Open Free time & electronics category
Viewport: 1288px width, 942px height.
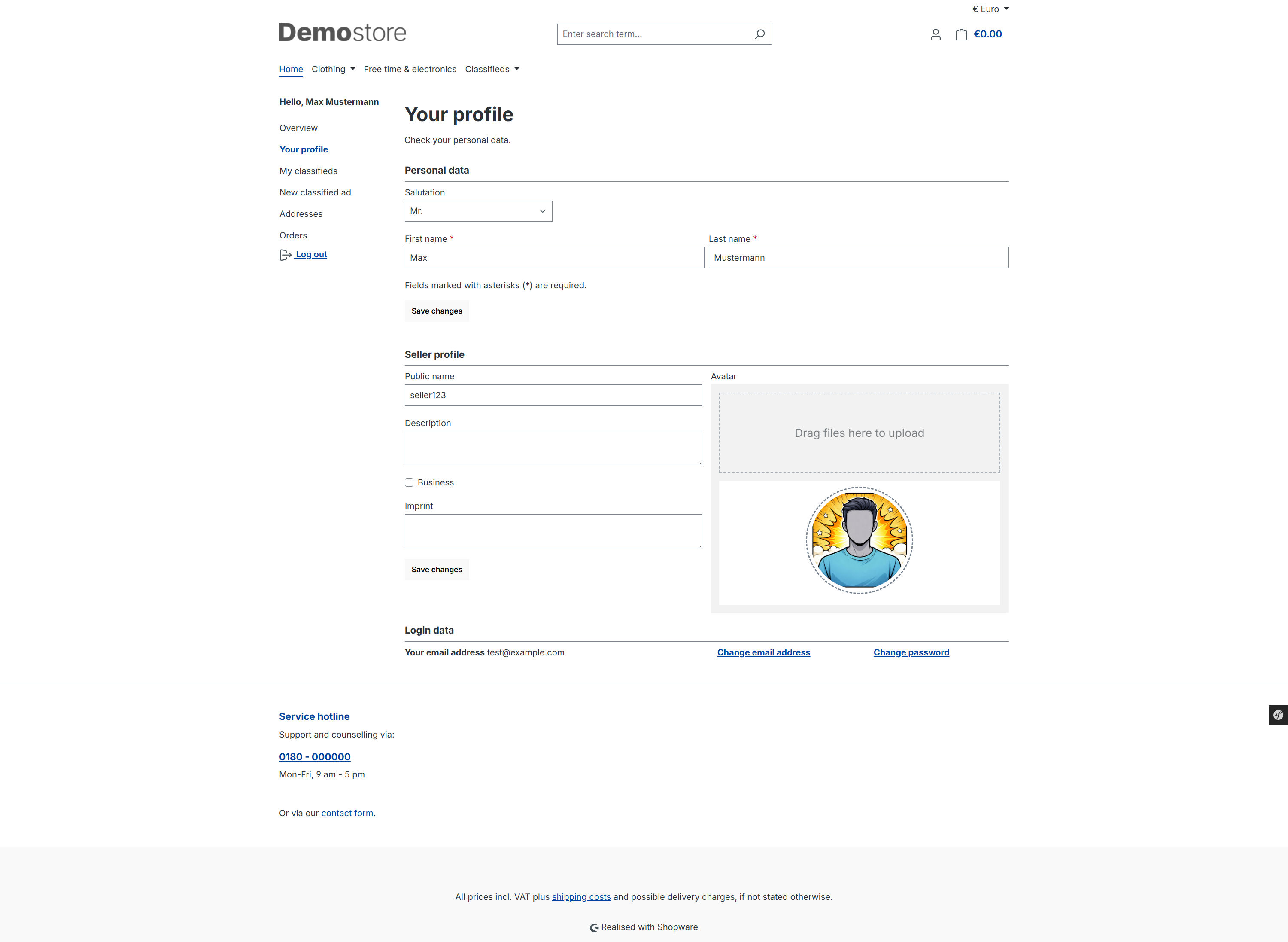click(410, 69)
